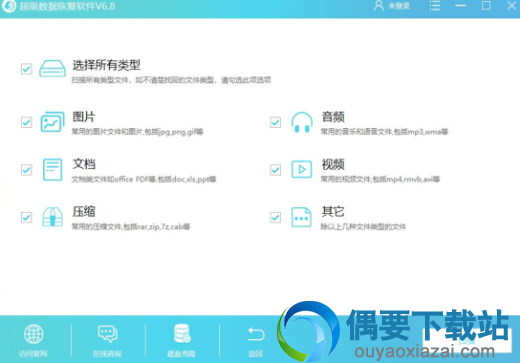Open the user login (未登录) icon
520x363 pixels.
(379, 6)
